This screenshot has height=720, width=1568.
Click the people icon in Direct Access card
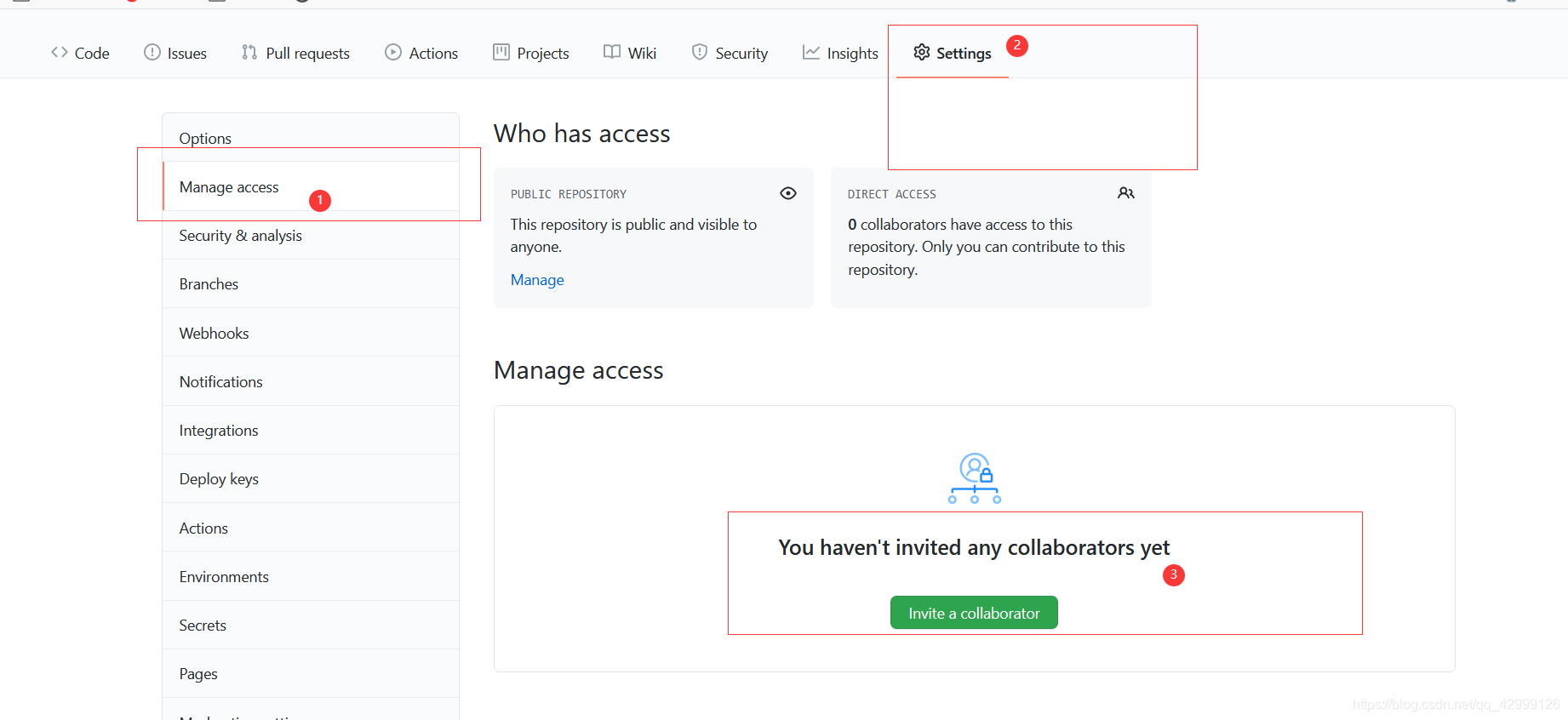point(1126,193)
